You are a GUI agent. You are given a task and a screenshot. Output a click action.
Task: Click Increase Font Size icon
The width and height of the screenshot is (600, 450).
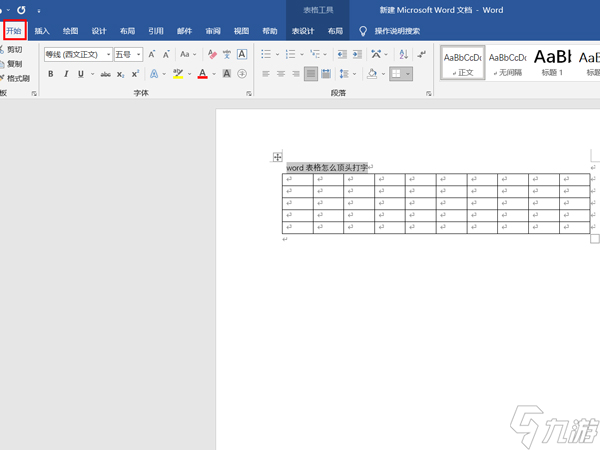[x=152, y=54]
